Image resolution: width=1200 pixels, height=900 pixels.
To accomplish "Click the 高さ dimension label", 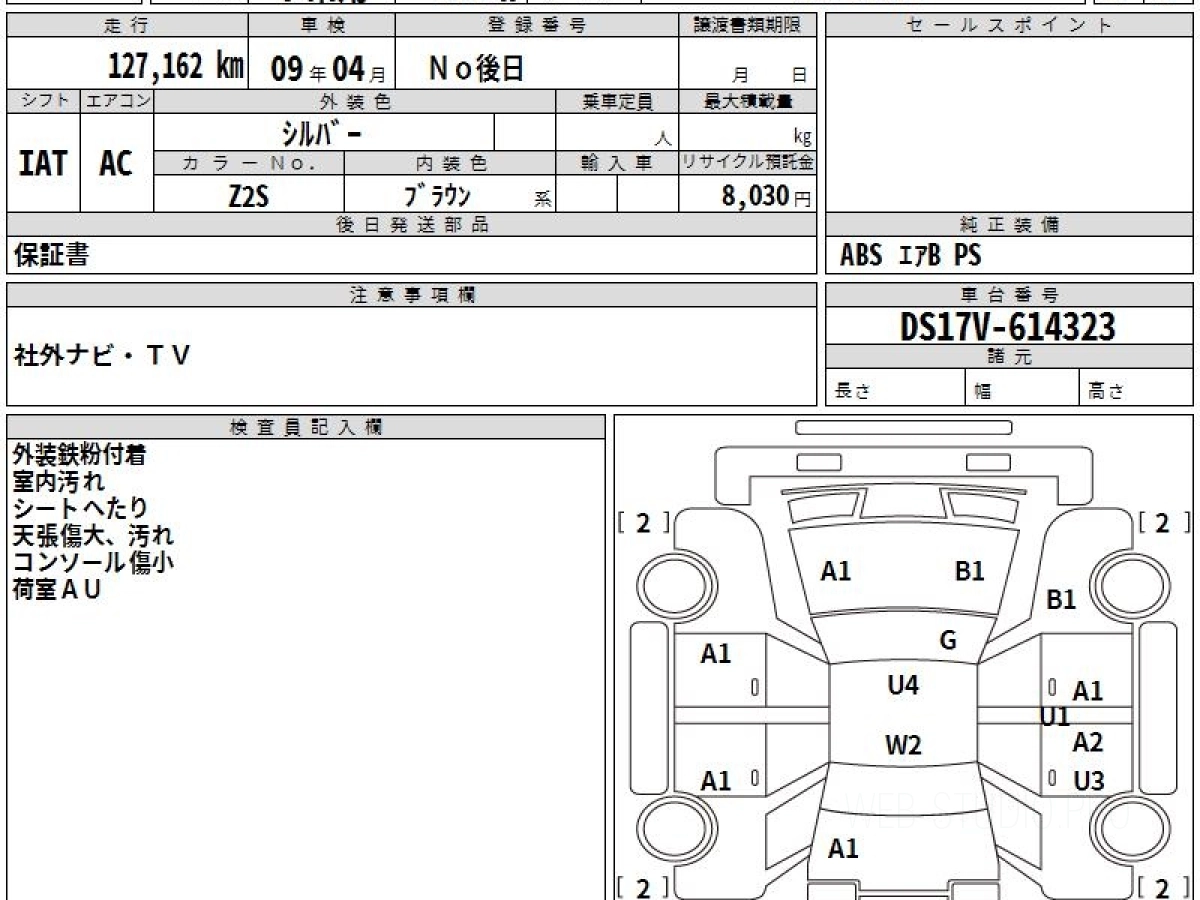I will click(1107, 392).
